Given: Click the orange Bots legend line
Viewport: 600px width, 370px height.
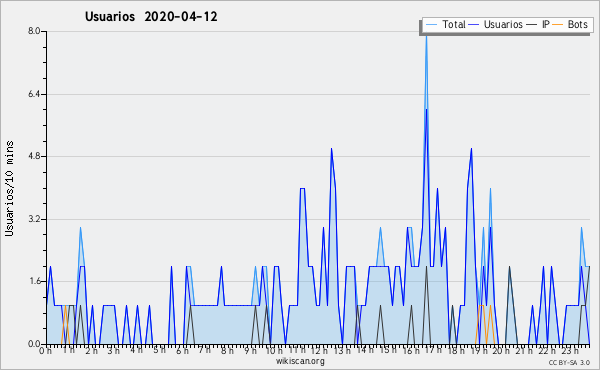Looking at the screenshot, I should (558, 24).
